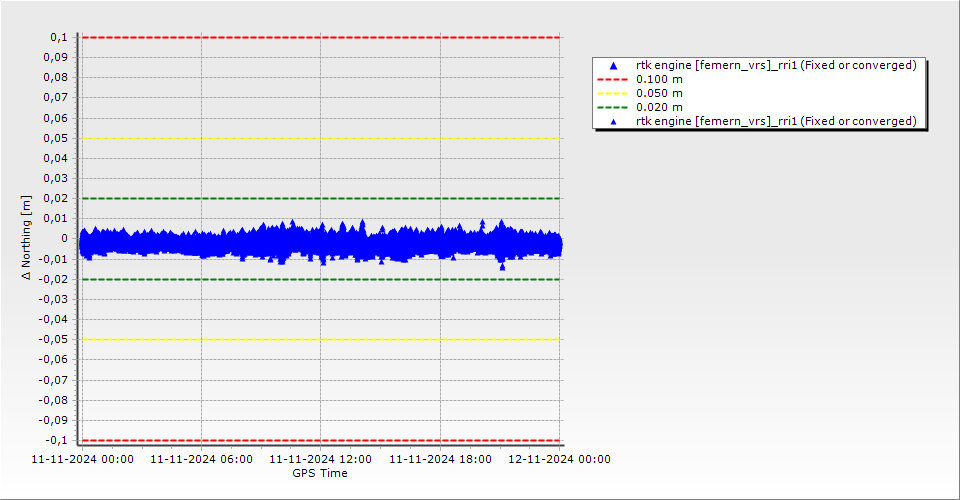Click the 0,1 tick on vertical axis
Screen dimensions: 960x500
point(58,37)
